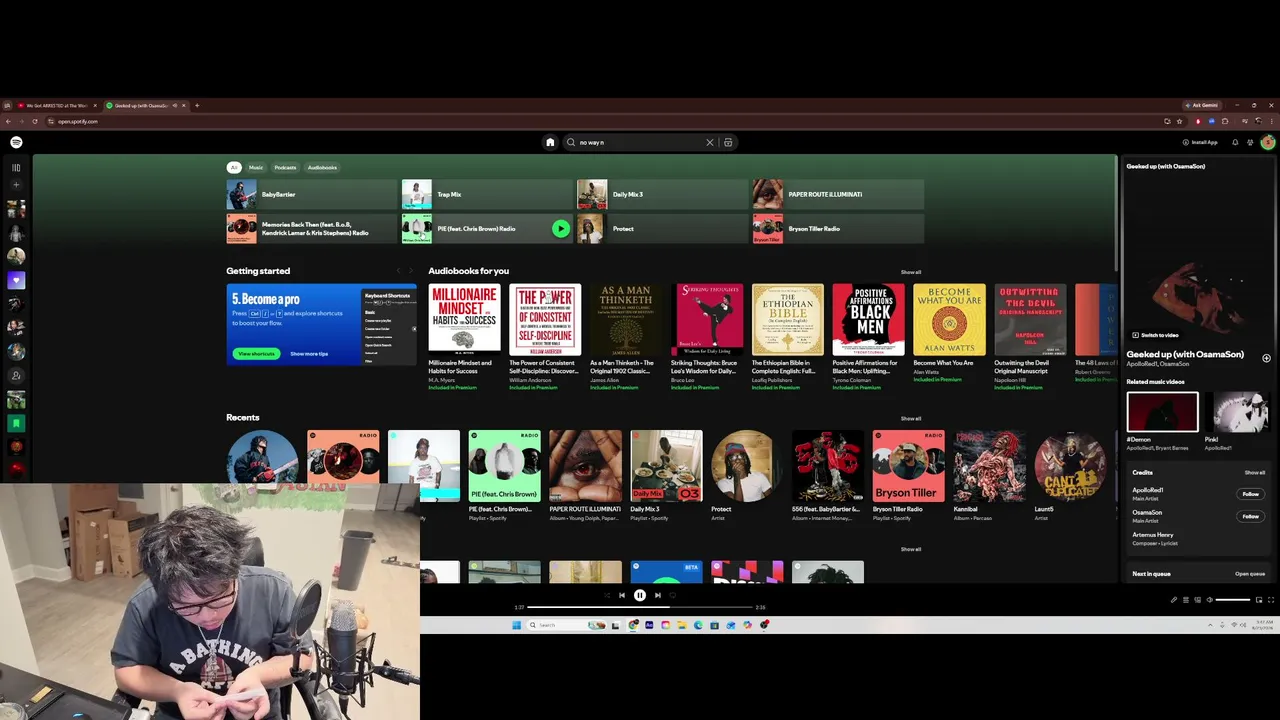Click the View shortcuts button

tap(256, 353)
